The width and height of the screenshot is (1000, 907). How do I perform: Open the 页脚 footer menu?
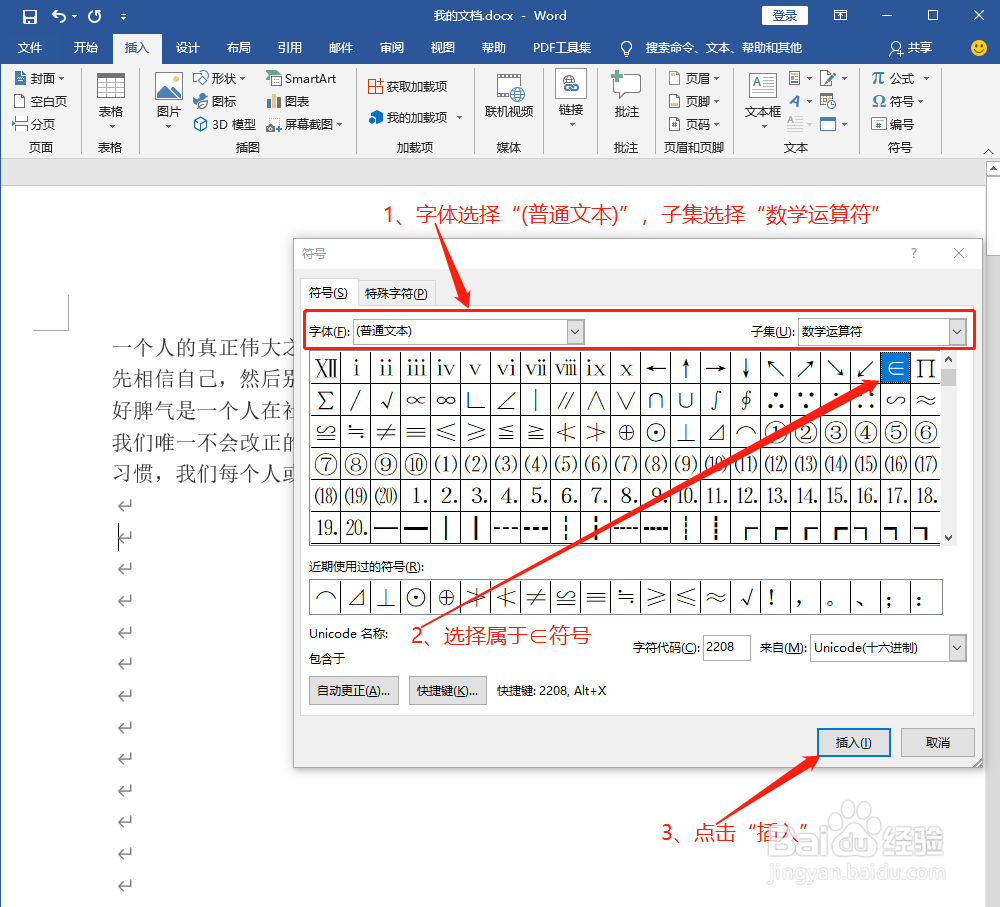(694, 101)
